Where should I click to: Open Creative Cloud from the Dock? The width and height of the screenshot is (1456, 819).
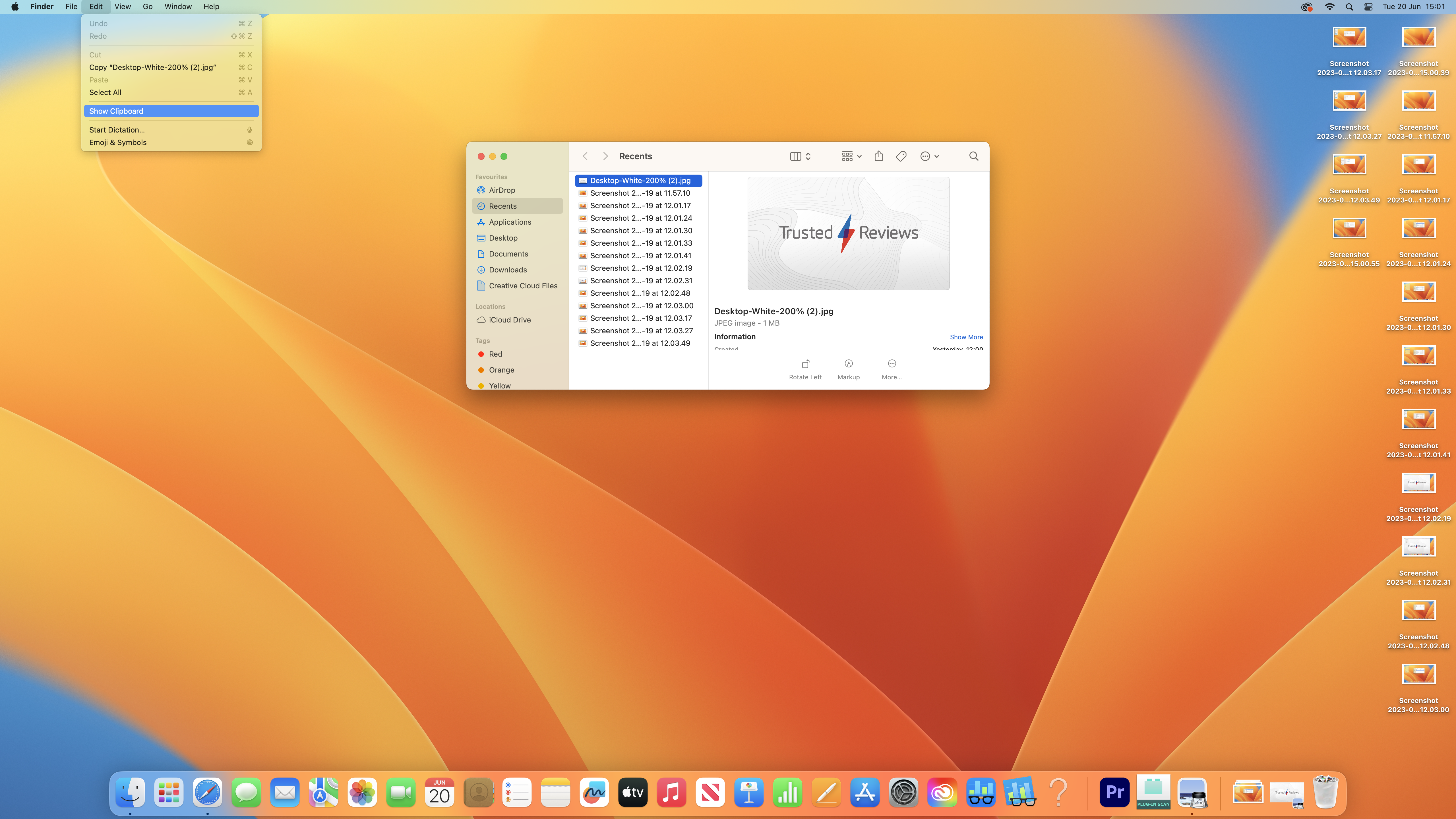[x=942, y=793]
